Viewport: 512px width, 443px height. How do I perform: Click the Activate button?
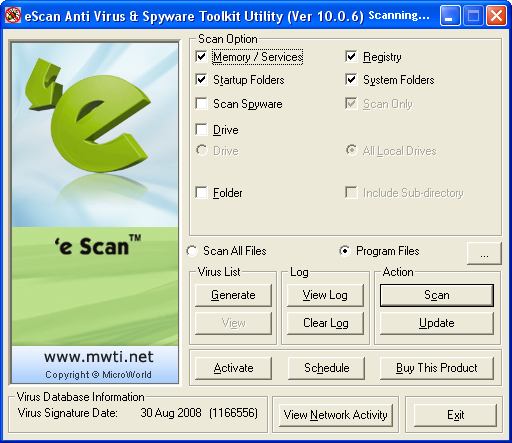(x=233, y=368)
